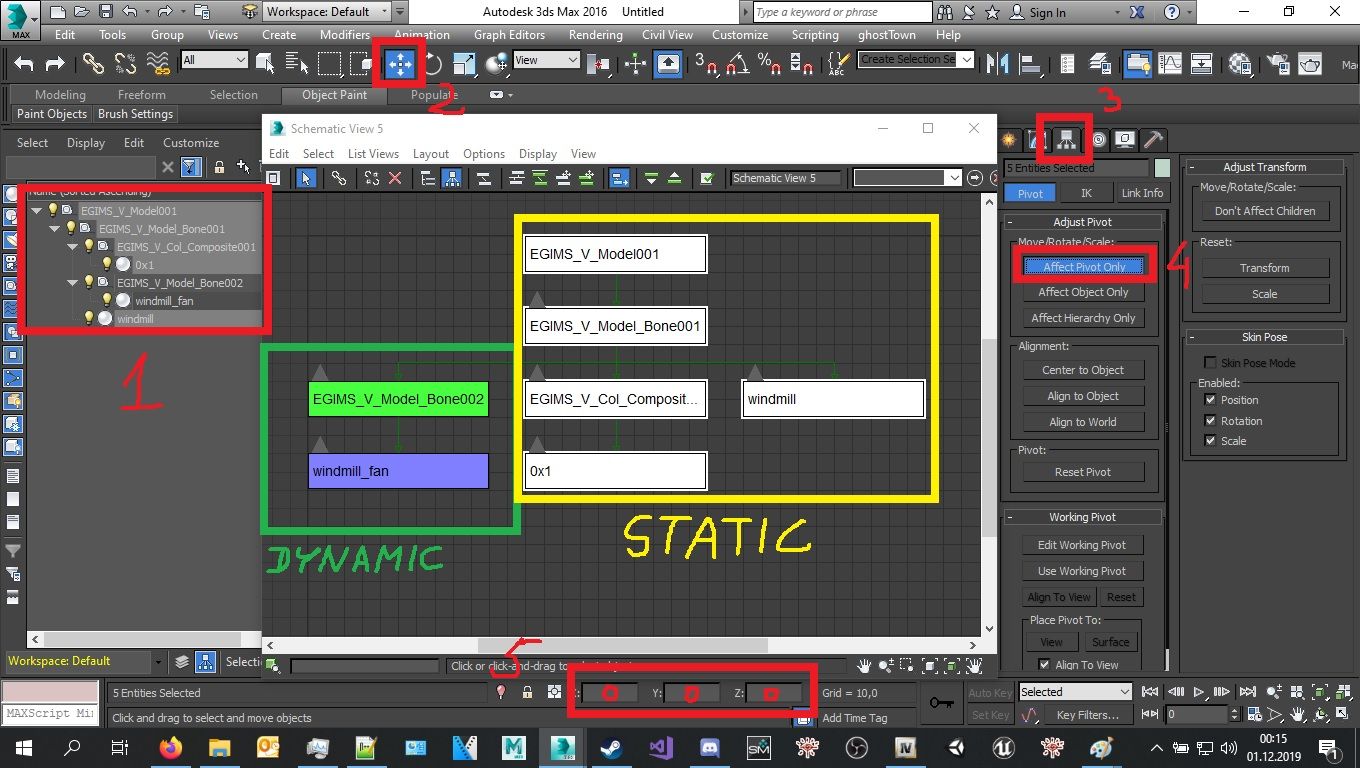
Task: Click the Edit Working Pivot button
Action: [x=1082, y=545]
